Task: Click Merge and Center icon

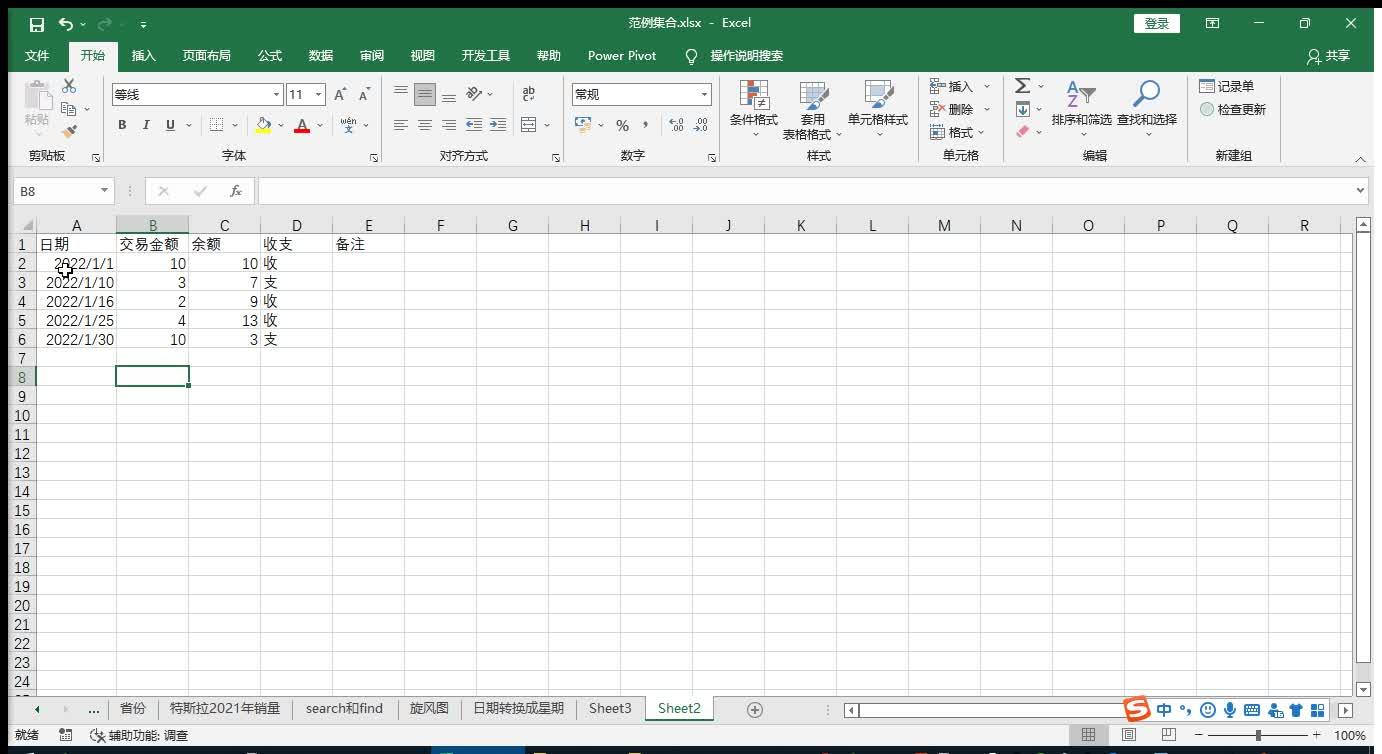Action: 529,125
